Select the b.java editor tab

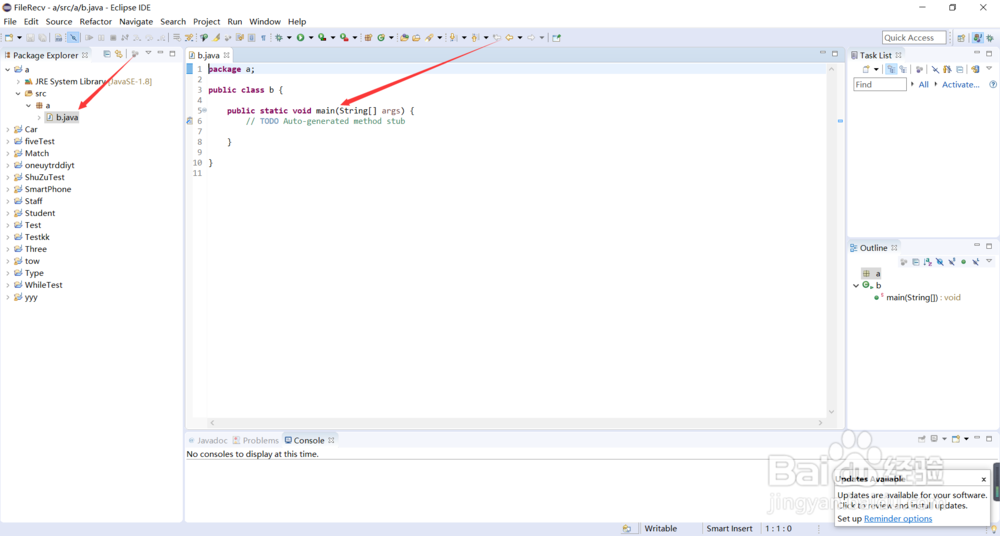coord(208,56)
